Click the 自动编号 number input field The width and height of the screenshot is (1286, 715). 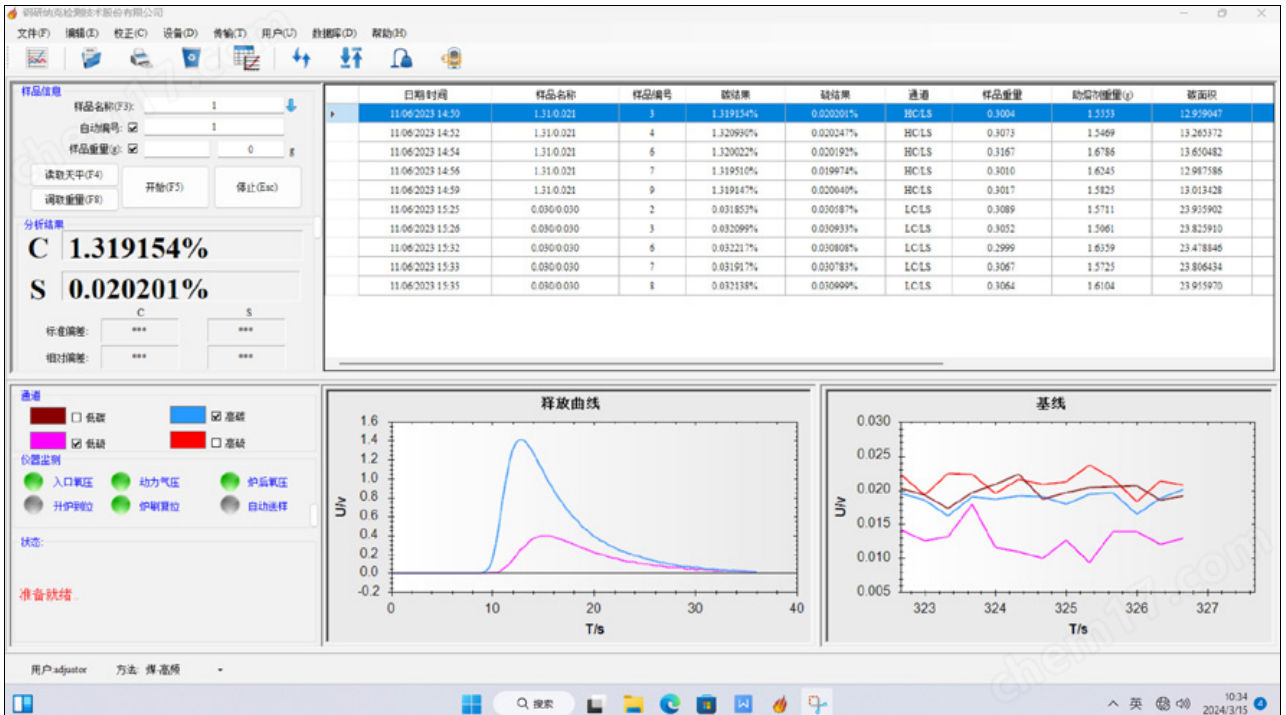pos(214,128)
